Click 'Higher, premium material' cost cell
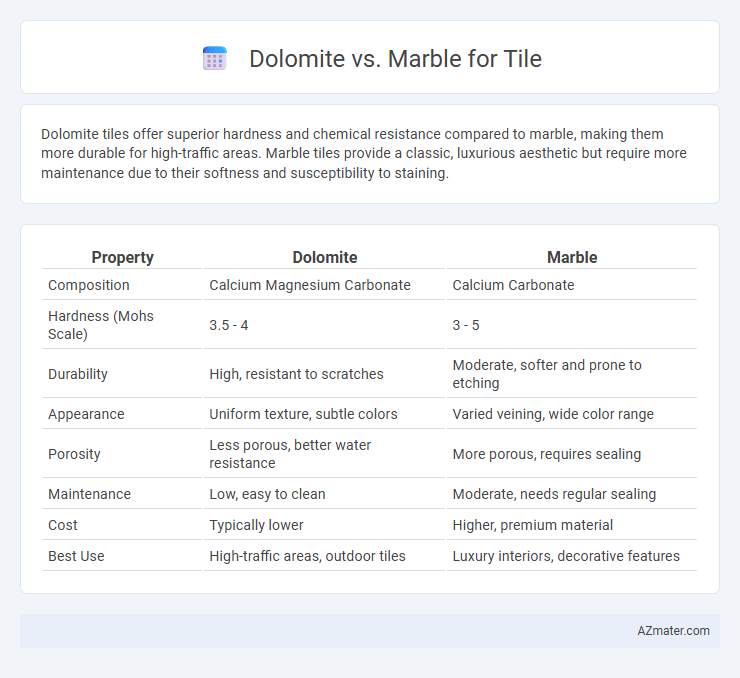 pos(532,525)
